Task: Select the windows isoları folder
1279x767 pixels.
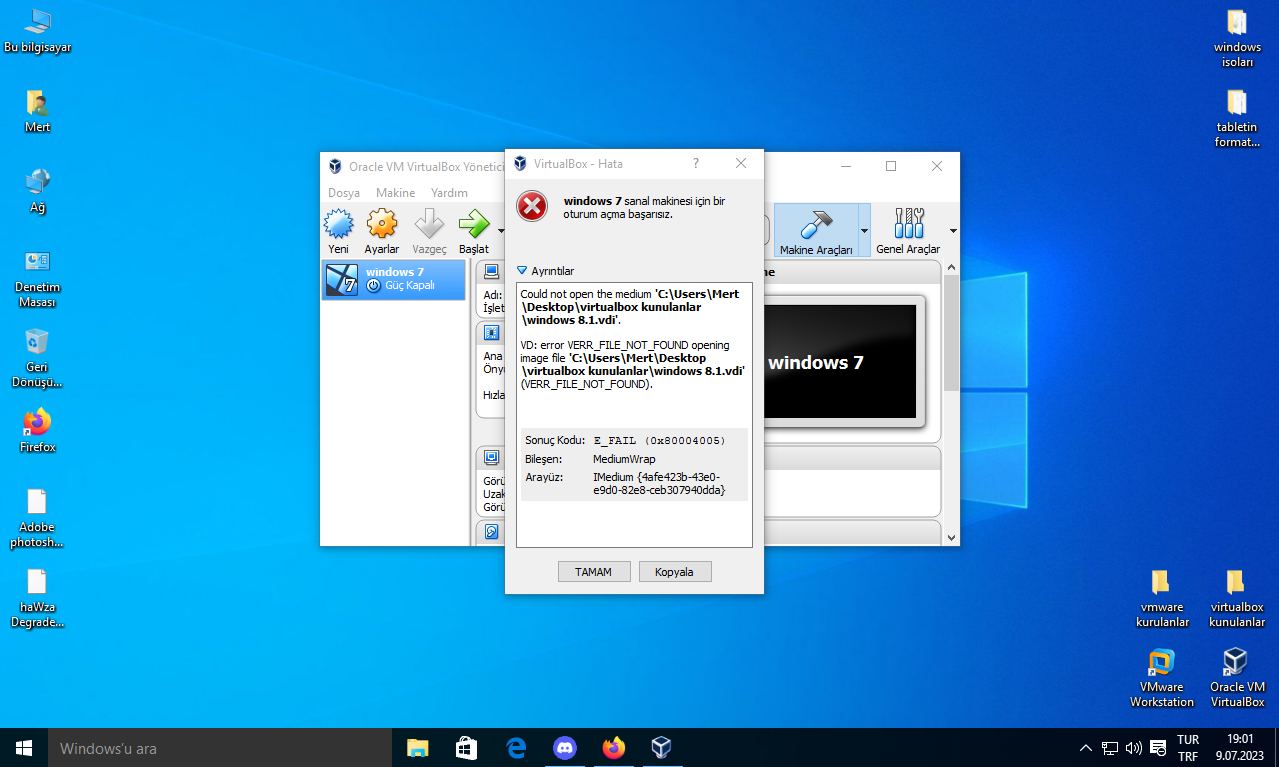Action: pos(1237,38)
